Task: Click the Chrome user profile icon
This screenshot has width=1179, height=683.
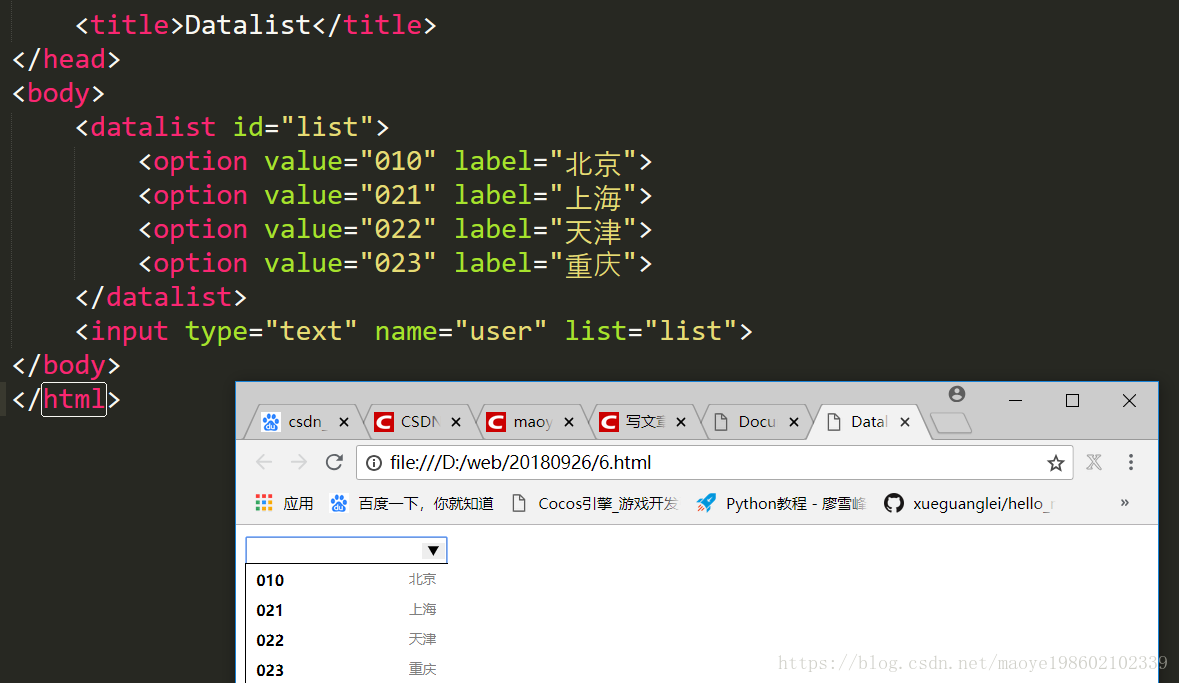Action: click(956, 394)
